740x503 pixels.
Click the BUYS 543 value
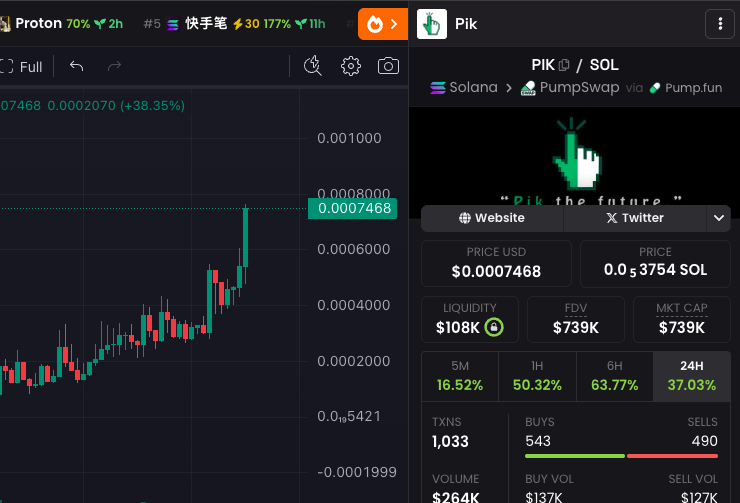[538, 441]
